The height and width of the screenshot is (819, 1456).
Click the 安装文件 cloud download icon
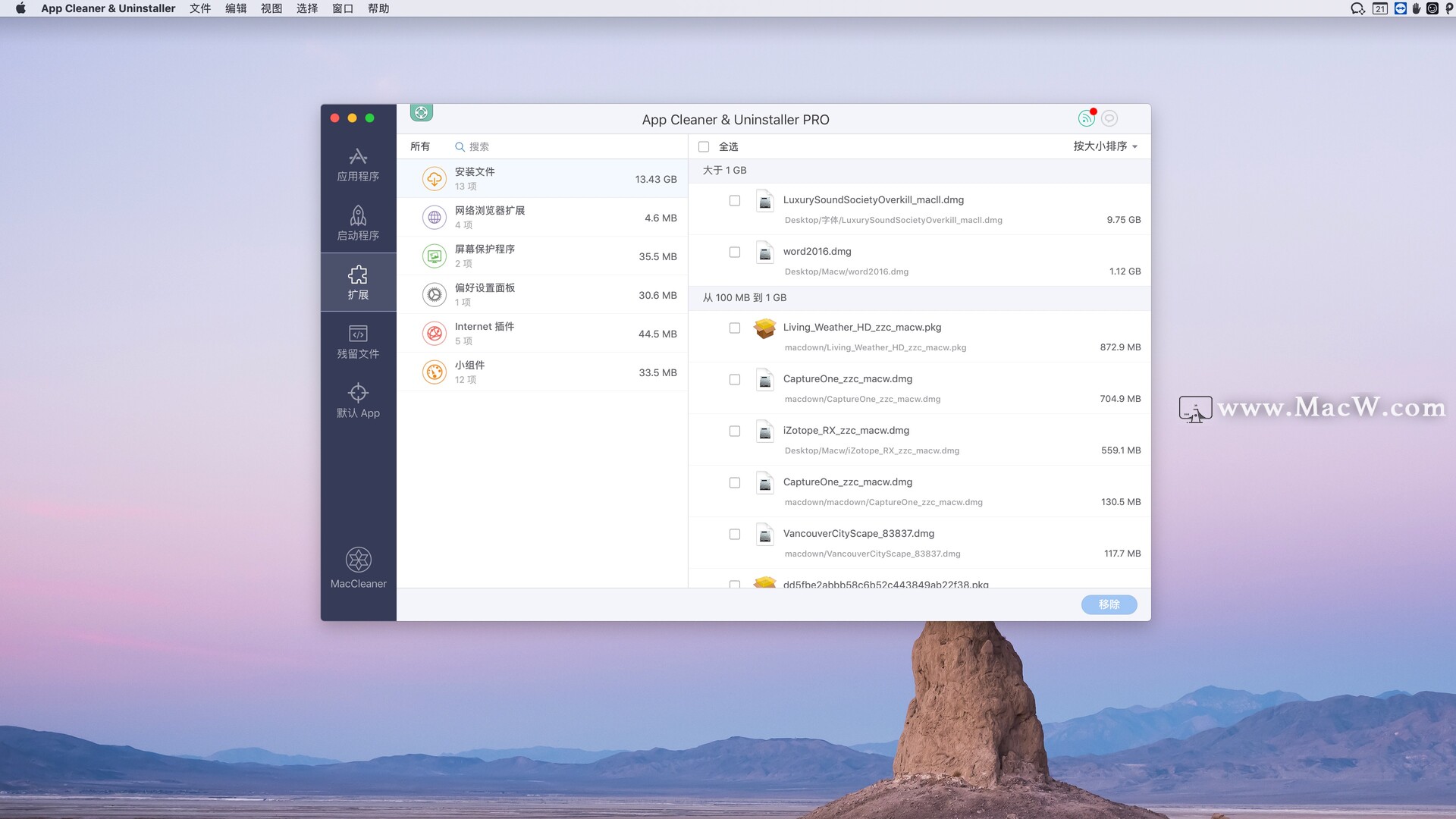435,179
